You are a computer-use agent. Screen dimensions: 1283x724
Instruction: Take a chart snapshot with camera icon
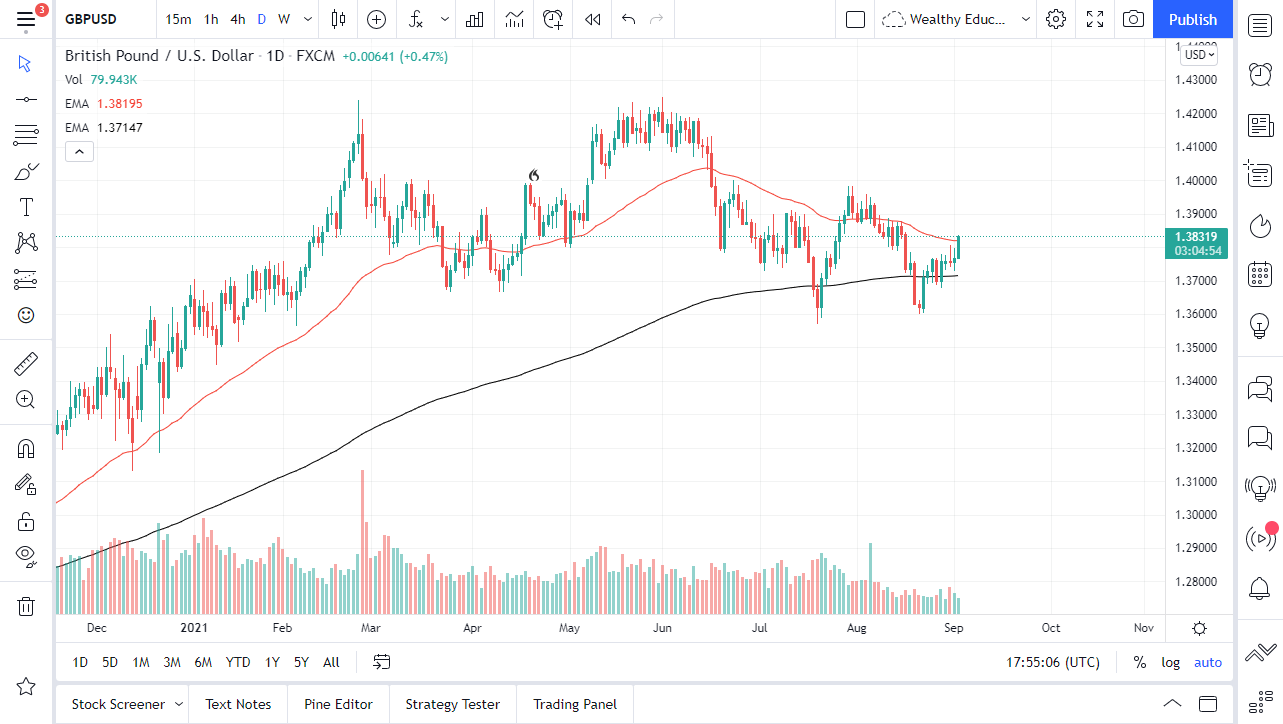click(1133, 19)
